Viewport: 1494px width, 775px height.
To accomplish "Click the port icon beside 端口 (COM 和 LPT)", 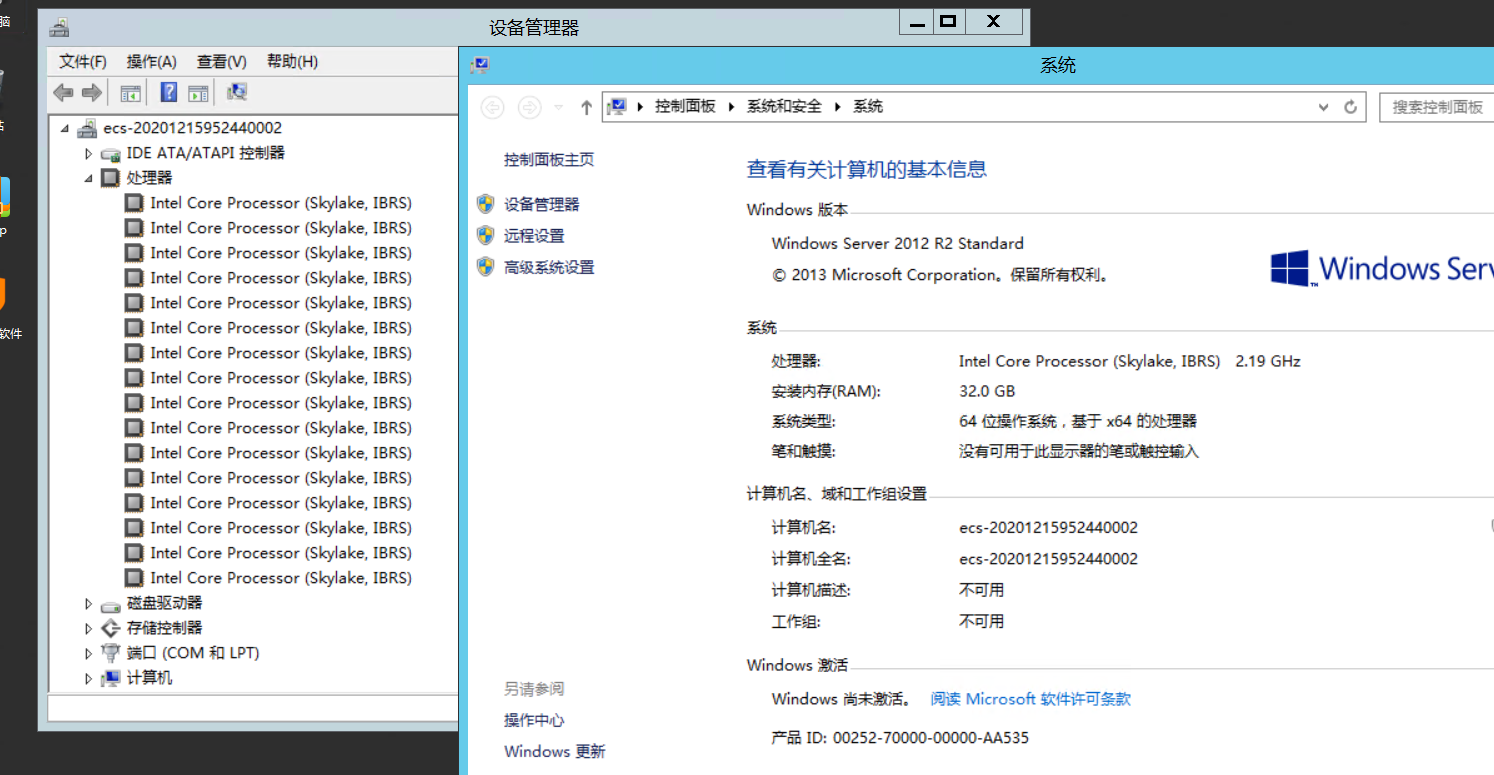I will (111, 653).
